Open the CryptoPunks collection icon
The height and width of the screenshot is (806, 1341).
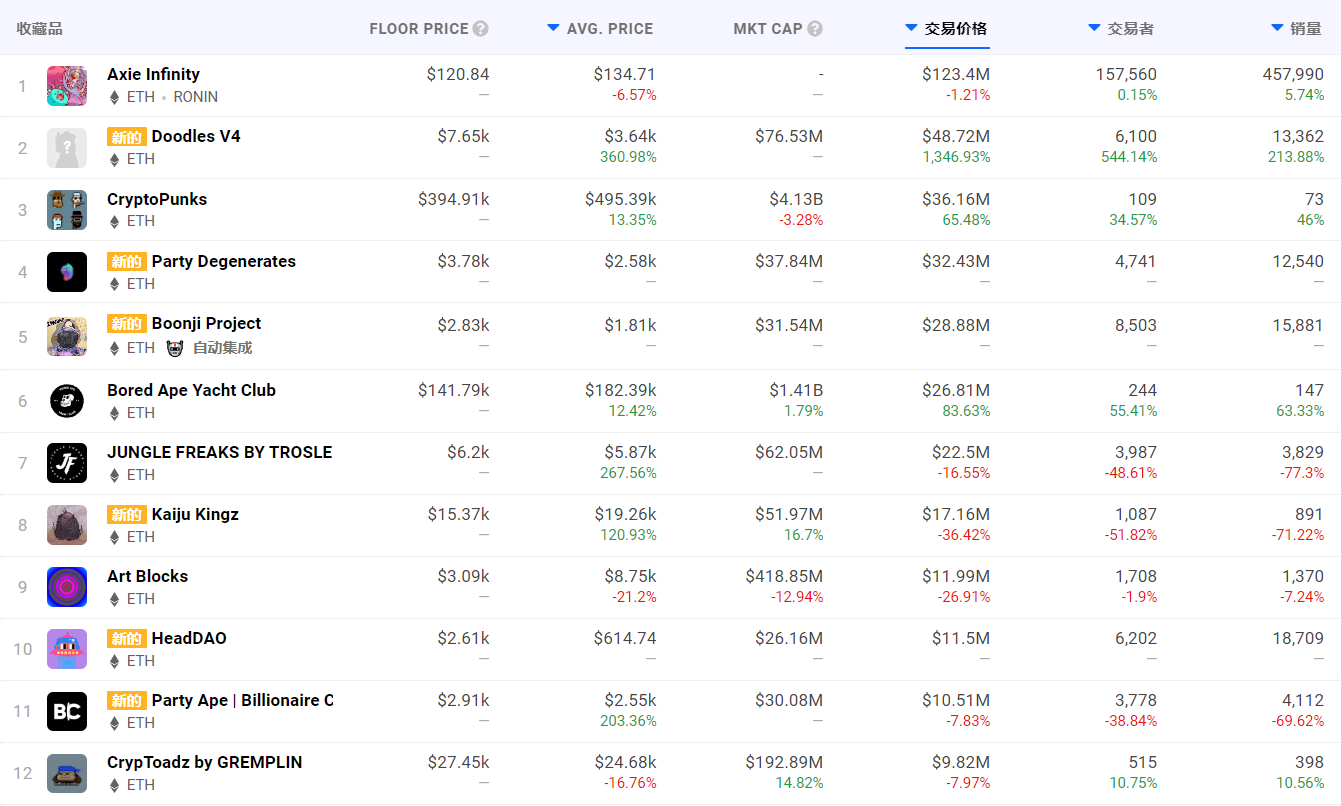pyautogui.click(x=67, y=210)
